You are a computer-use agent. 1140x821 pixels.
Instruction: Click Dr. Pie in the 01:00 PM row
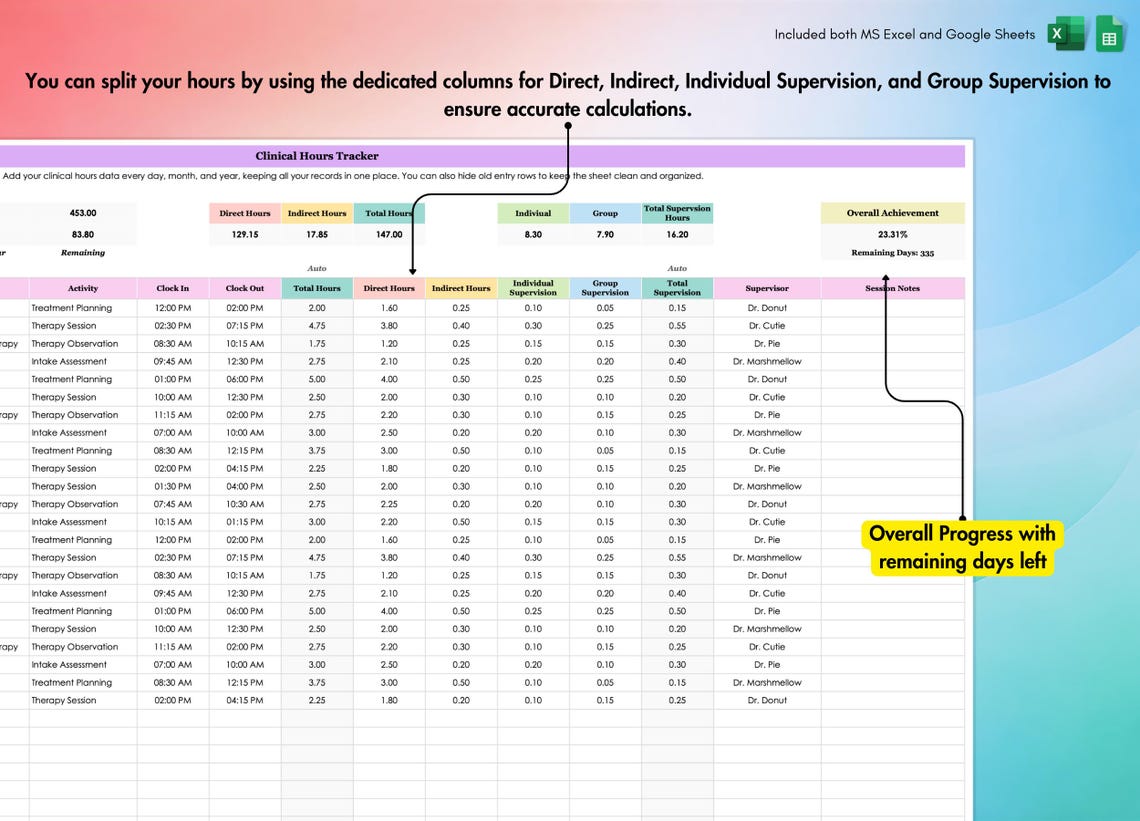click(767, 611)
